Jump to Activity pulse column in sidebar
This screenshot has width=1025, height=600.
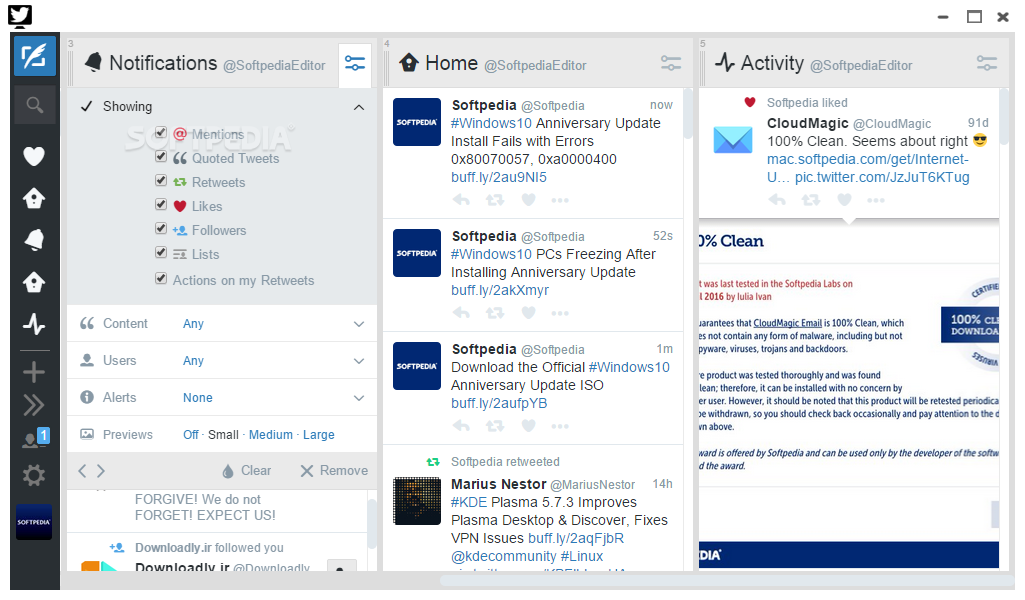[34, 324]
